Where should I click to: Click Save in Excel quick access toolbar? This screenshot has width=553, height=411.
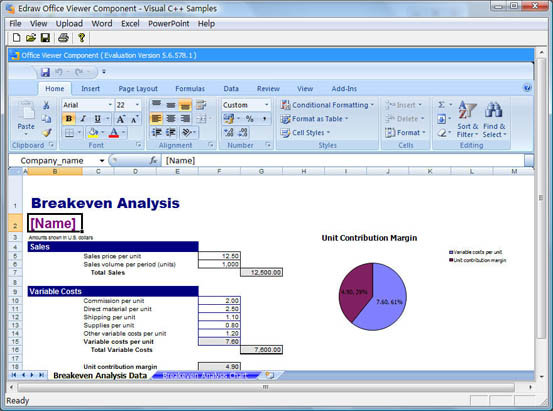(45, 72)
